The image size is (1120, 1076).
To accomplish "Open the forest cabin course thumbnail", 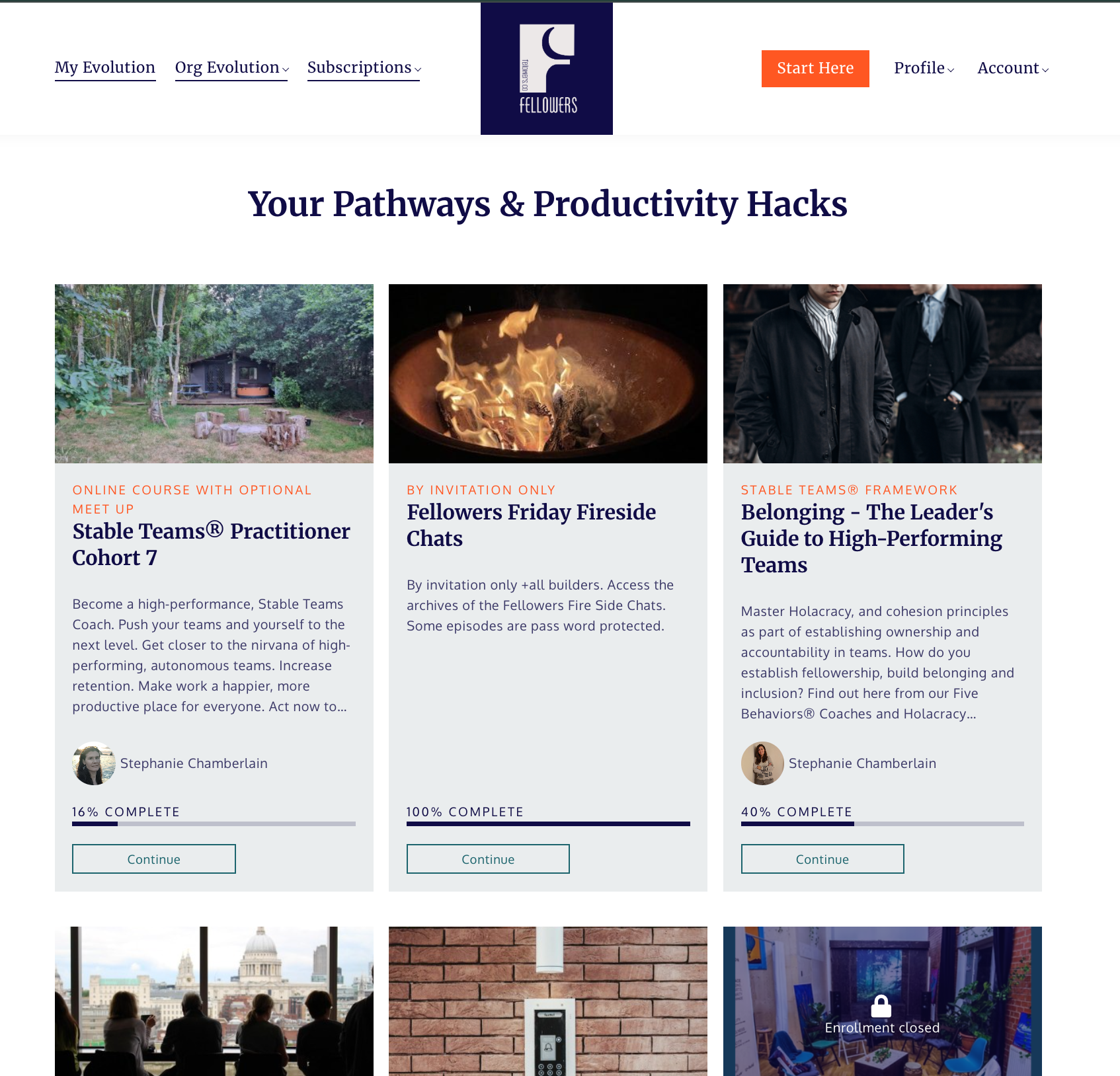I will [214, 373].
